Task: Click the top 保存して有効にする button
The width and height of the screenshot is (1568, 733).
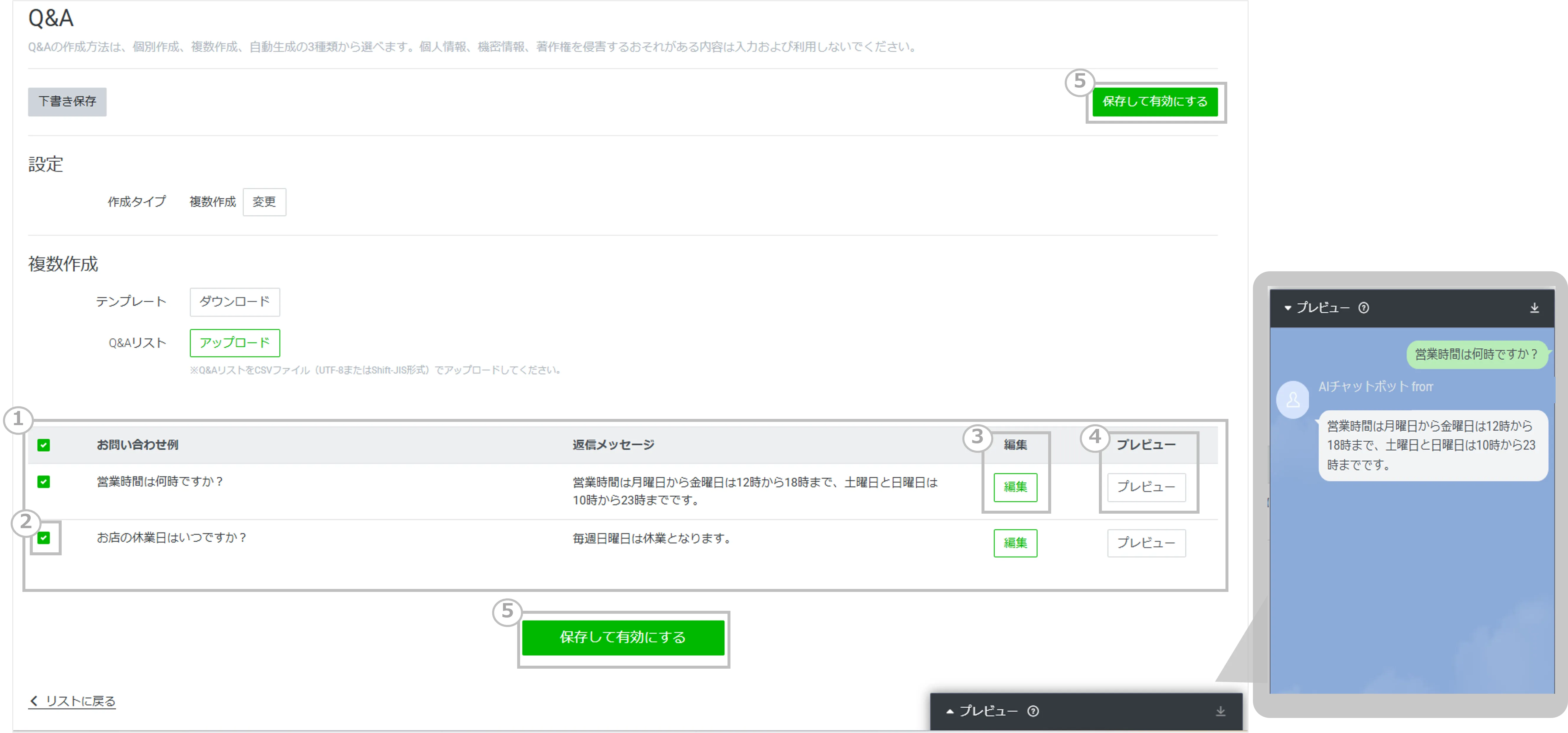Action: click(x=1155, y=102)
